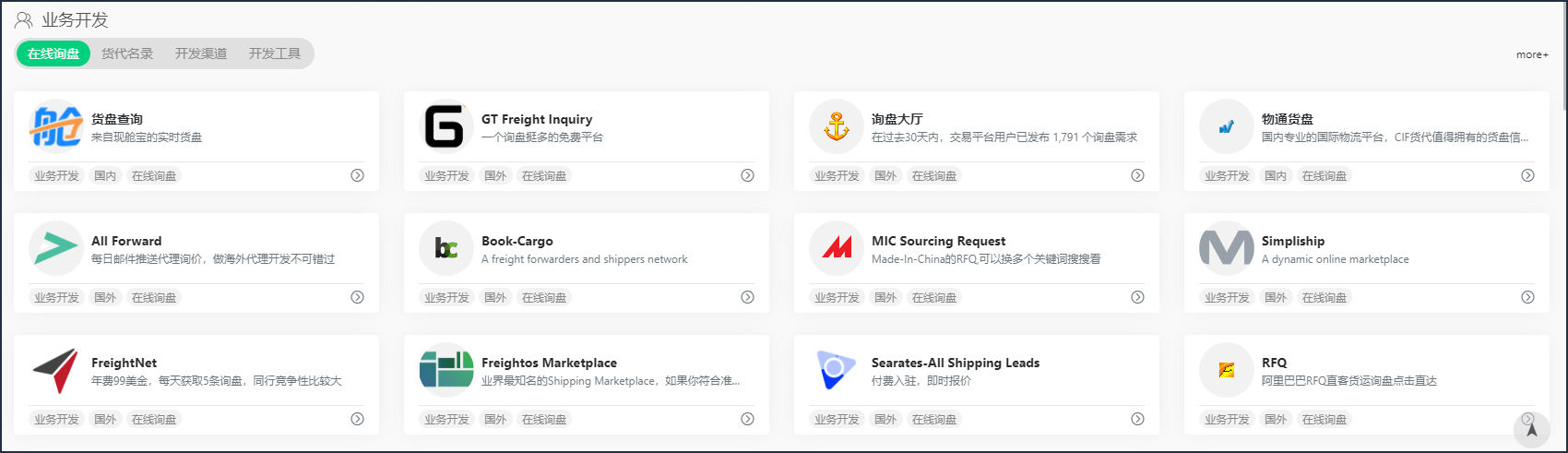This screenshot has width=1568, height=453.
Task: Click description "来自现舱宝的实时货盘"
Action: pos(147,137)
